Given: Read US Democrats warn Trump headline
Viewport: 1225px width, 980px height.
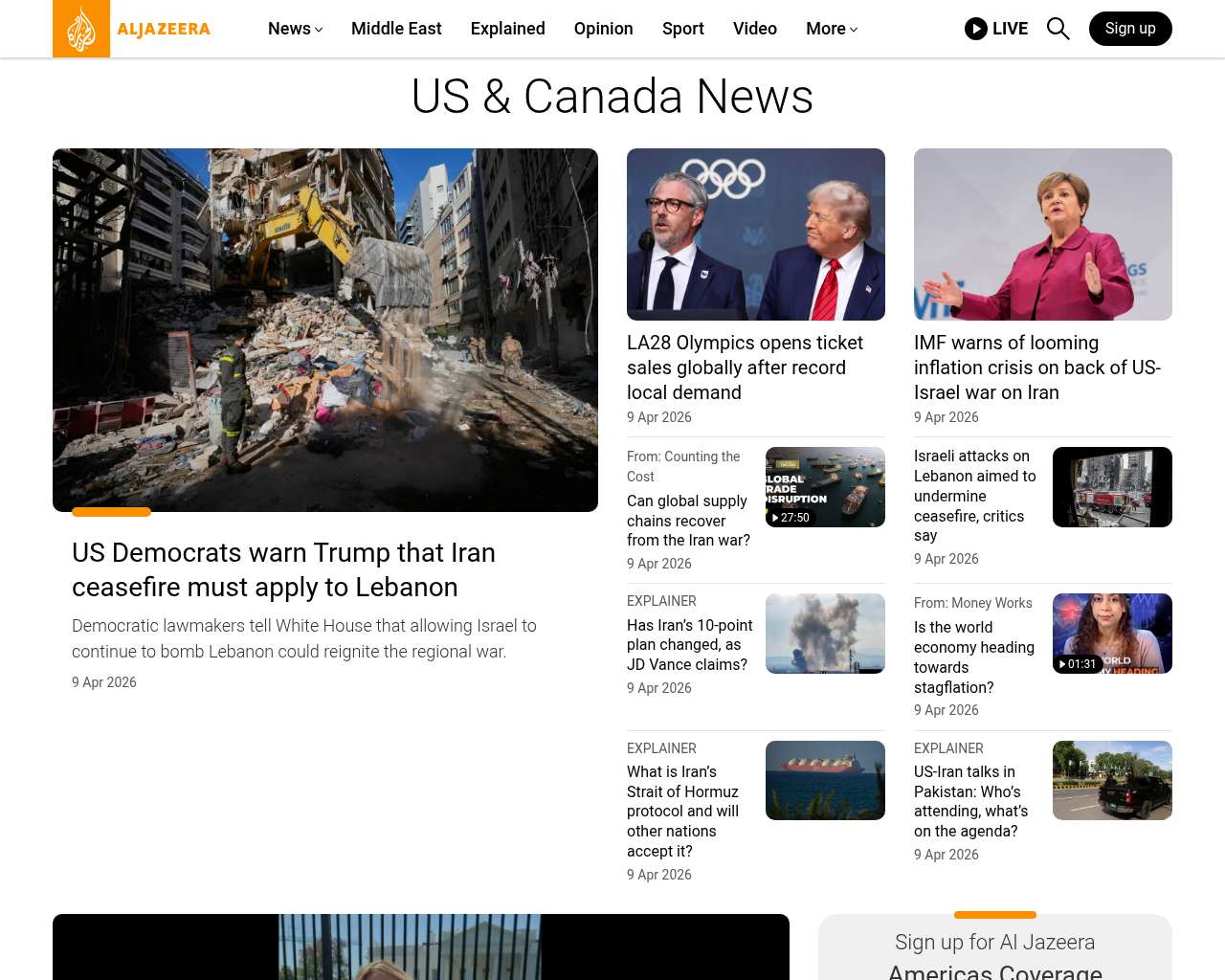Looking at the screenshot, I should tap(283, 569).
